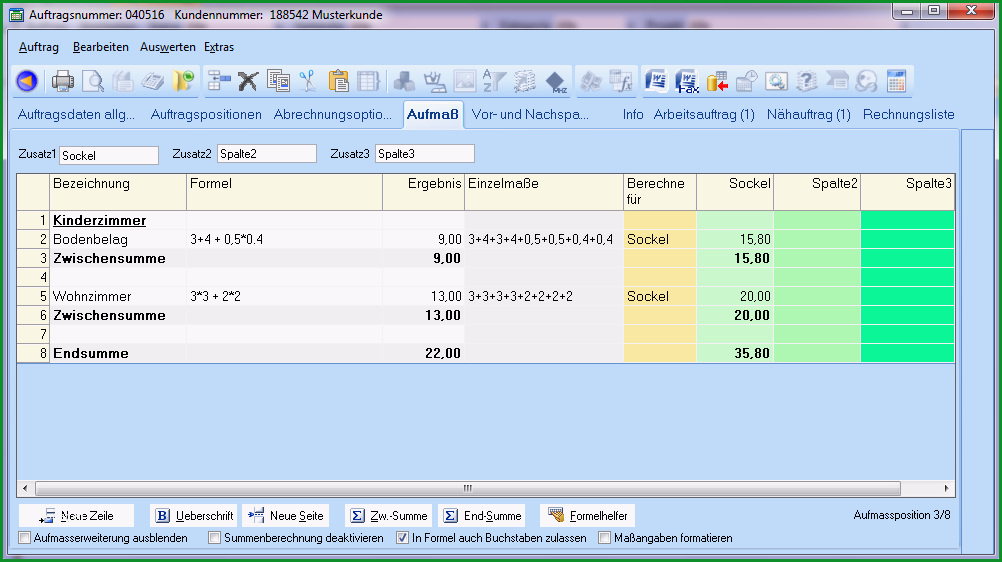Open the Auftrag menu
Screen dimensions: 1002x562
point(38,47)
